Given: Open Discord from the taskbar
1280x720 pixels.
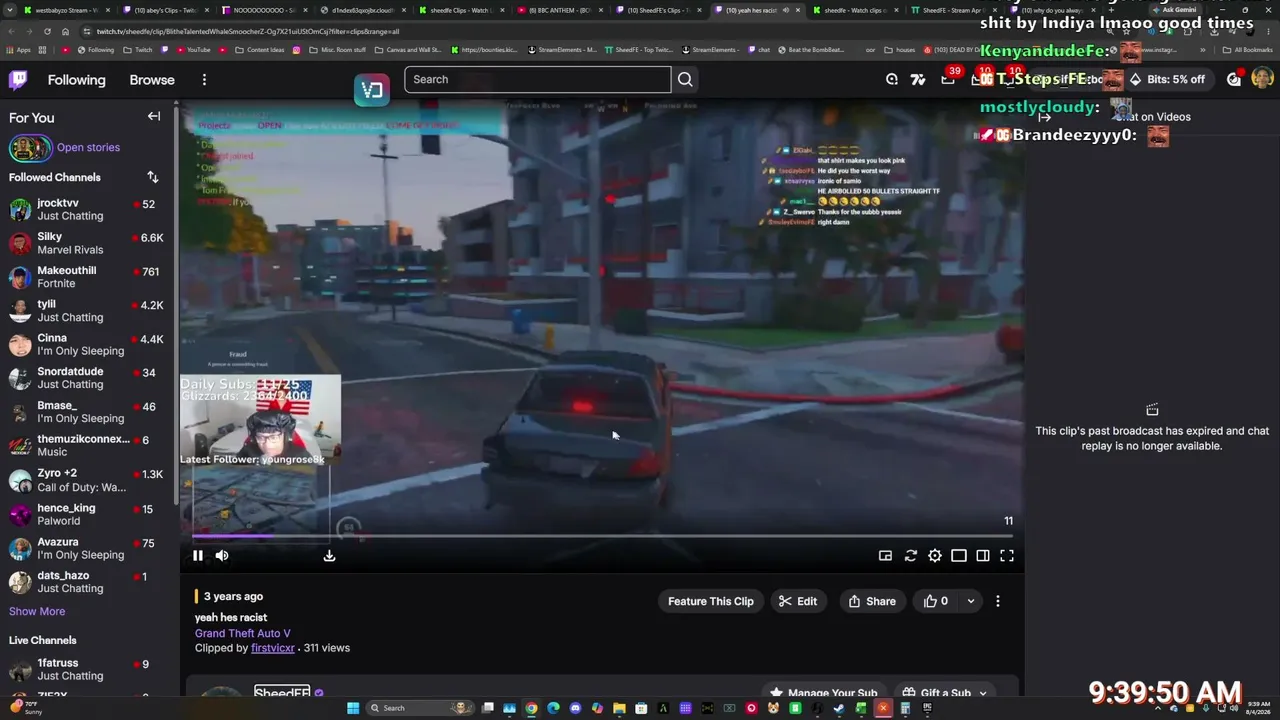Looking at the screenshot, I should click(x=575, y=708).
